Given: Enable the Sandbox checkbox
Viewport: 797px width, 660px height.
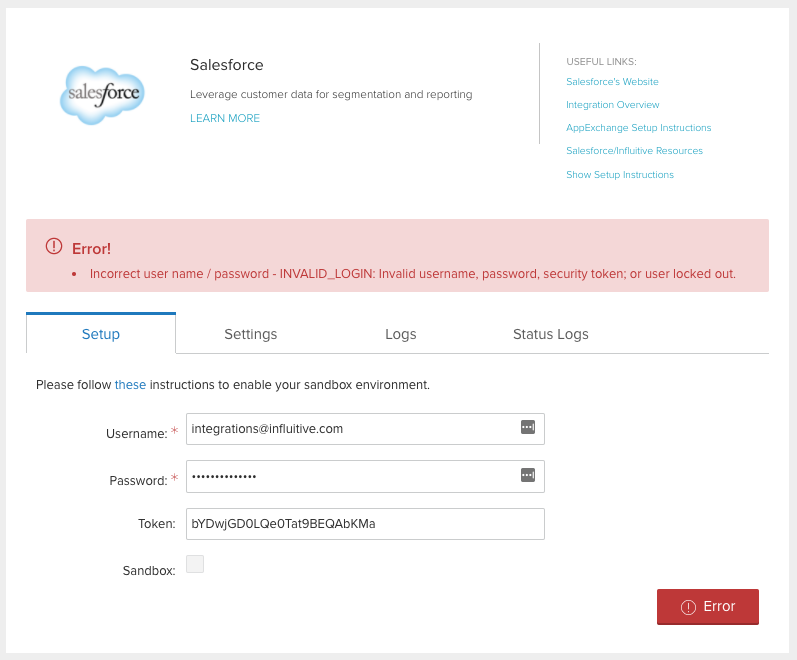Looking at the screenshot, I should point(195,564).
